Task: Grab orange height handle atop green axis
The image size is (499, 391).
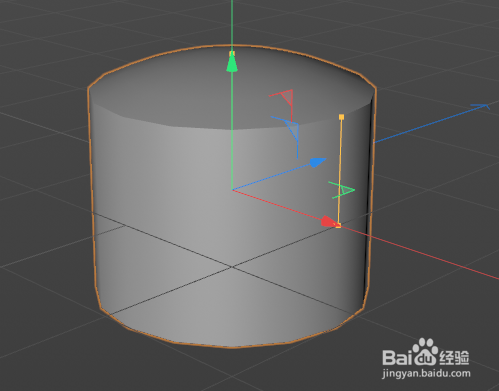Action: pyautogui.click(x=232, y=53)
